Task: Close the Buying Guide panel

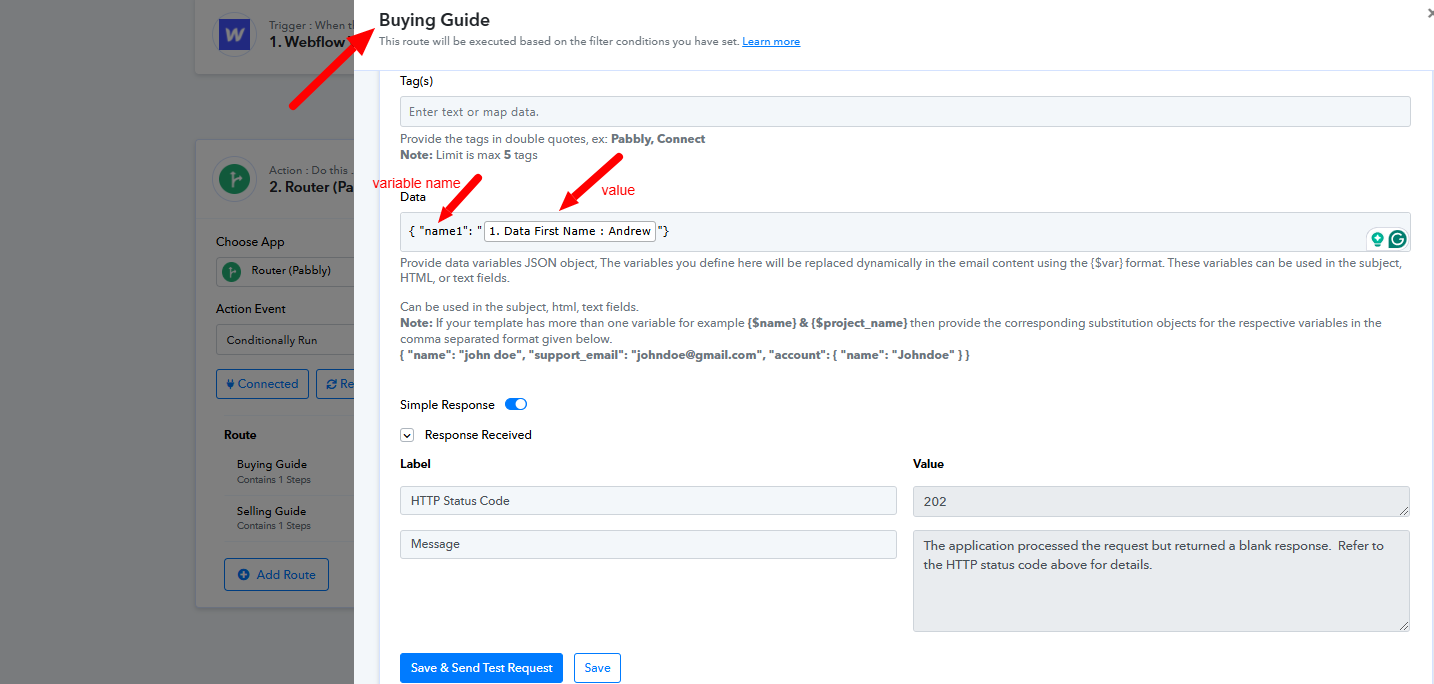Action: coord(1428,14)
